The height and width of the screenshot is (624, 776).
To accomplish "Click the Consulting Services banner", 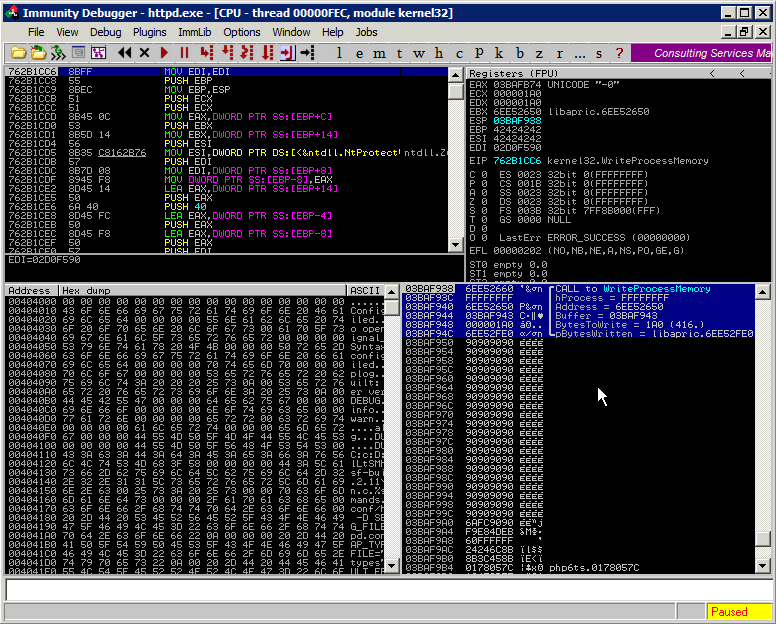I will click(710, 53).
